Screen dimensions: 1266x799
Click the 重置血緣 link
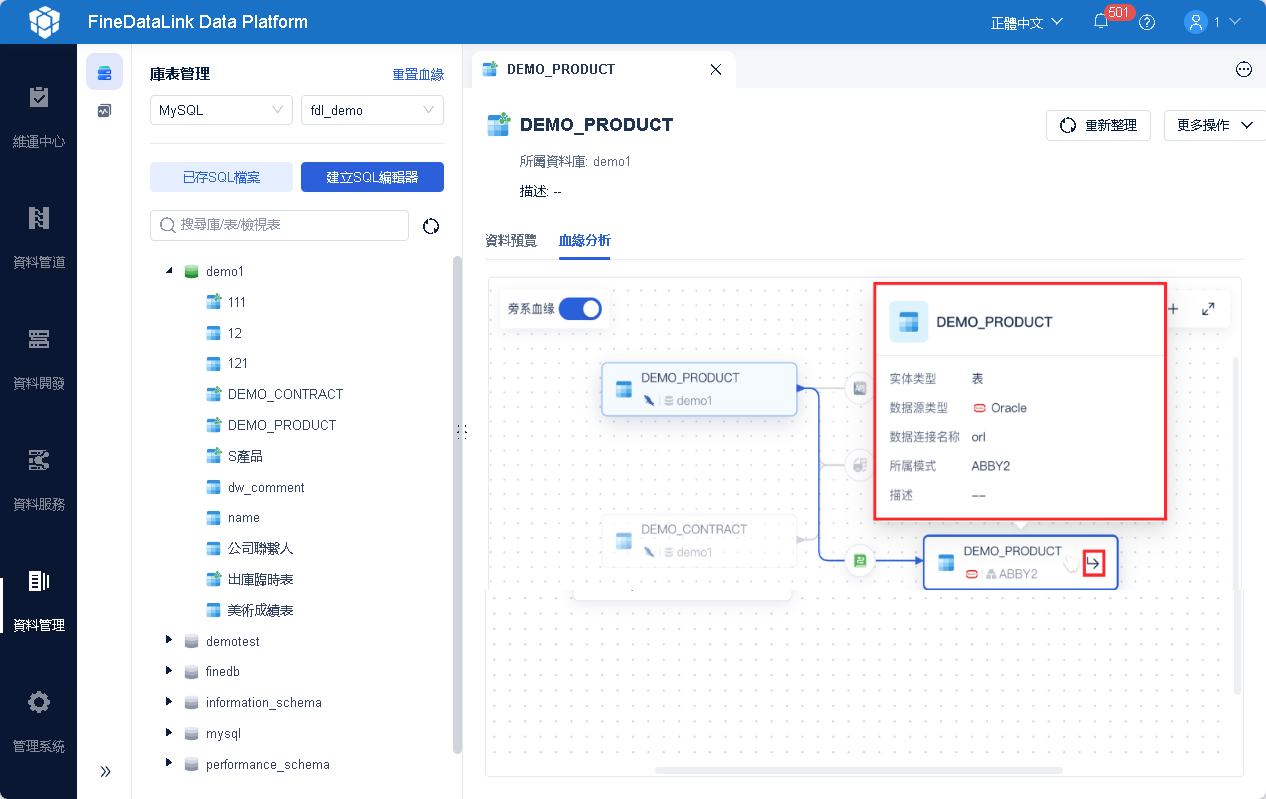coord(418,75)
